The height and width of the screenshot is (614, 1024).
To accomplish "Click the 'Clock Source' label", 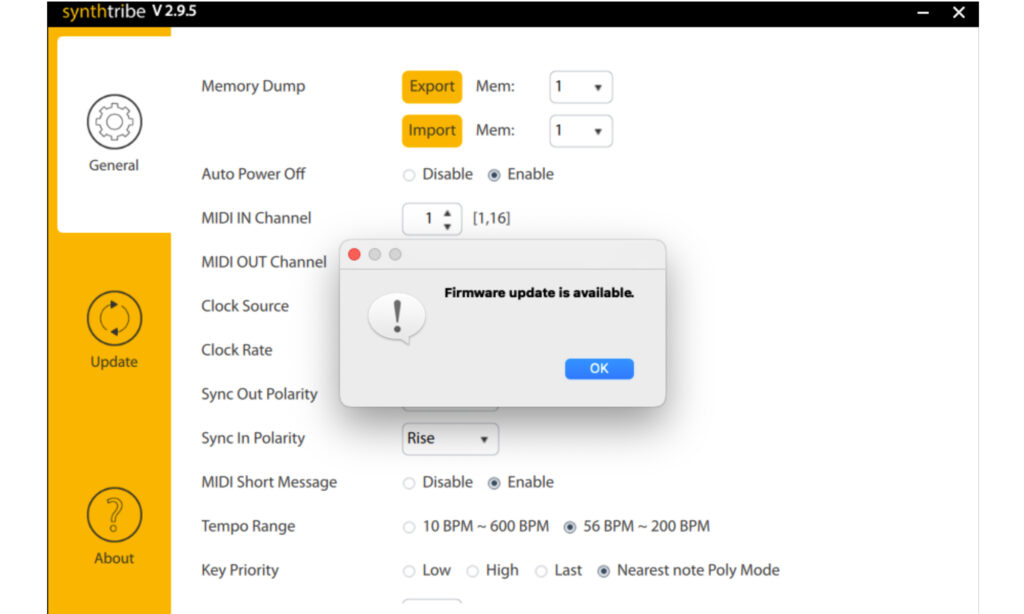I will coord(245,306).
